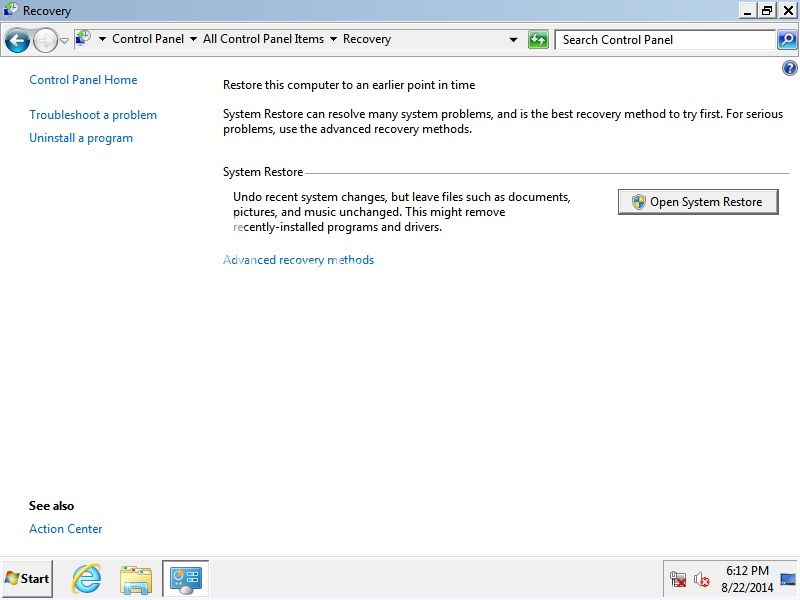
Task: Open the address bar history dropdown
Action: pyautogui.click(x=514, y=39)
